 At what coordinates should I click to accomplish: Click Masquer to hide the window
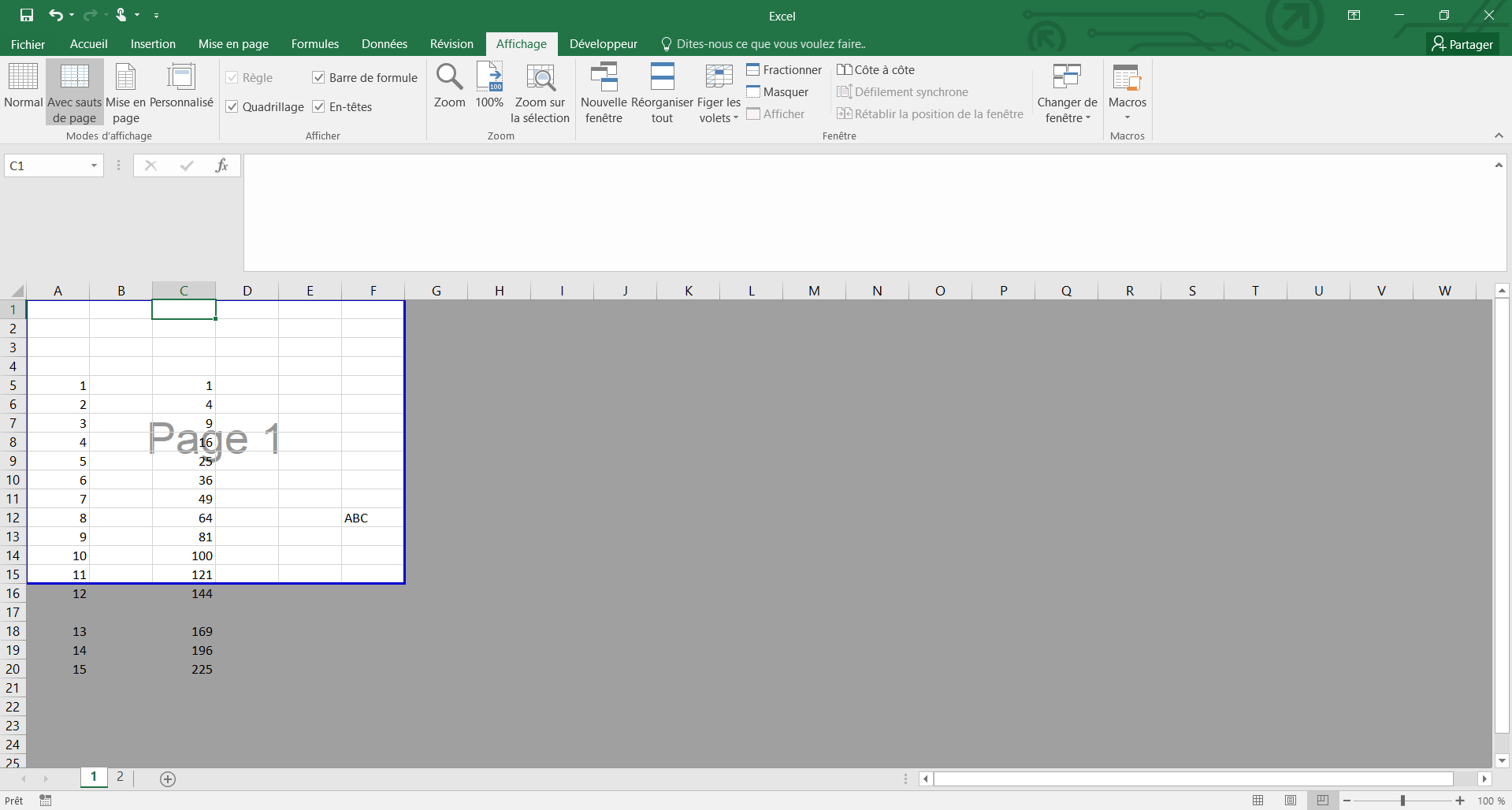778,92
